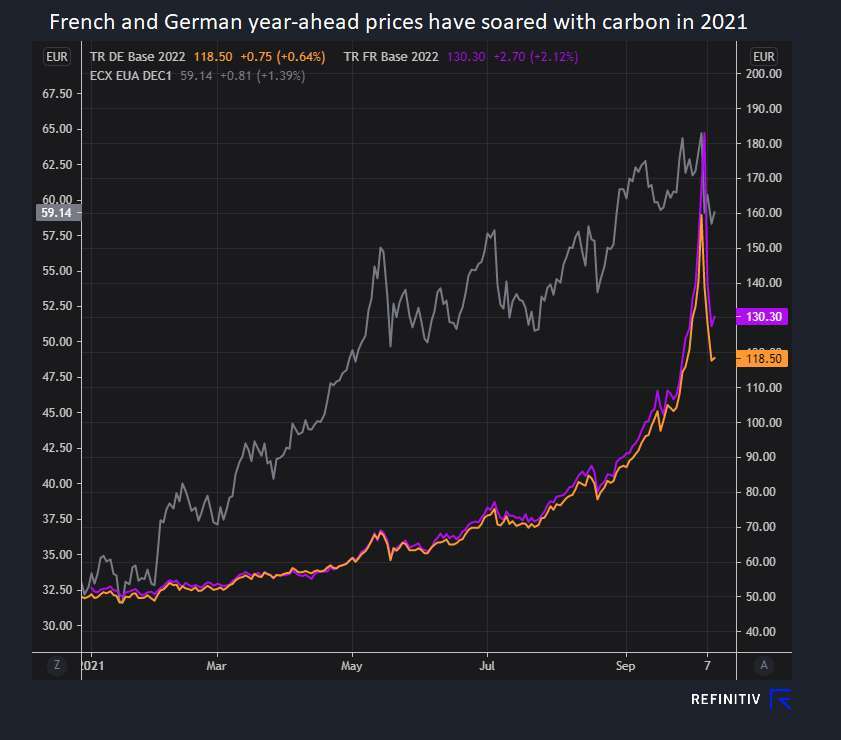Click the 200.00 mark on the right price scale
This screenshot has width=841, height=740.
point(763,75)
